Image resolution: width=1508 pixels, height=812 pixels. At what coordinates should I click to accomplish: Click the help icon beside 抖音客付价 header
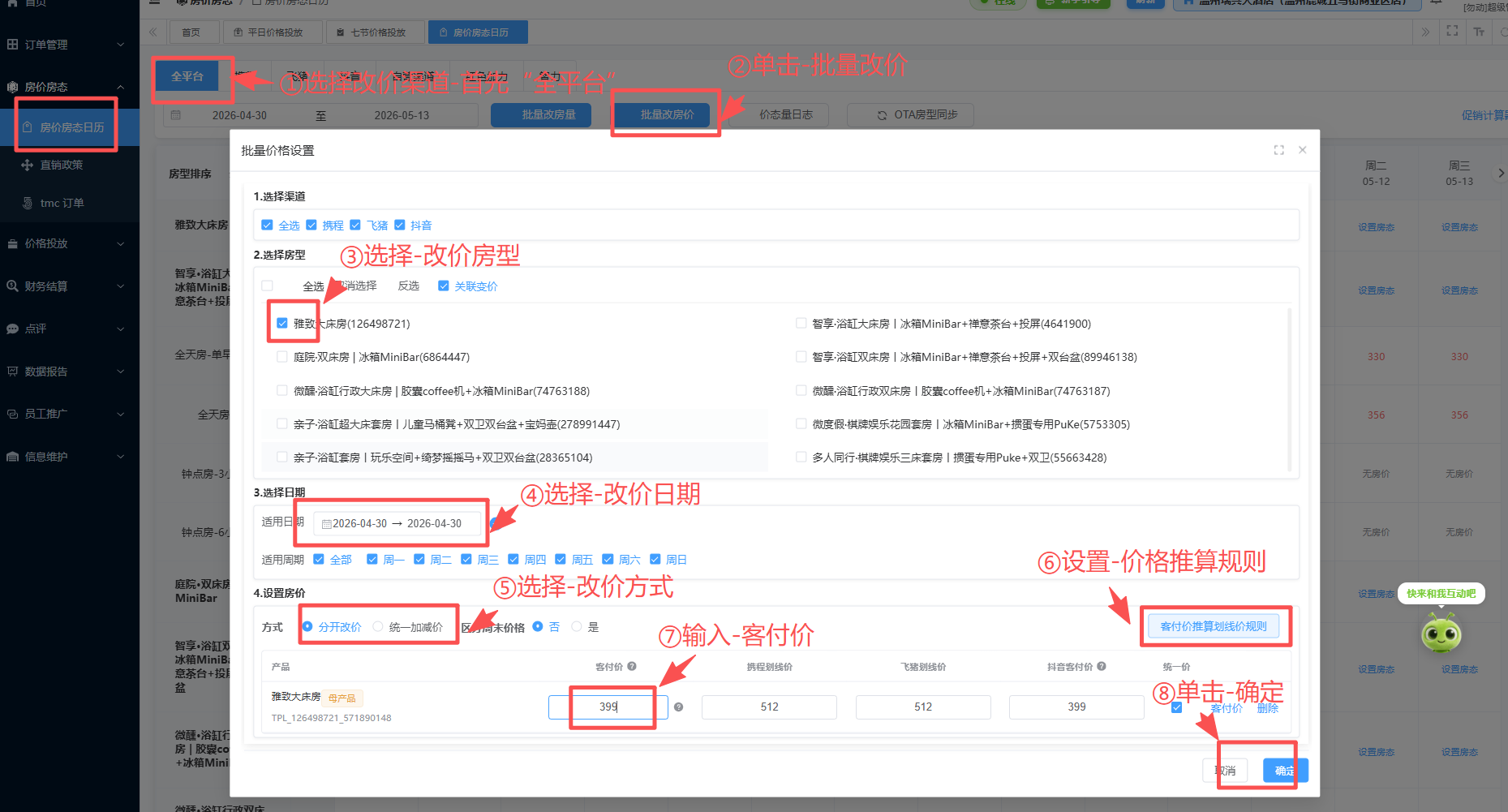click(1102, 666)
